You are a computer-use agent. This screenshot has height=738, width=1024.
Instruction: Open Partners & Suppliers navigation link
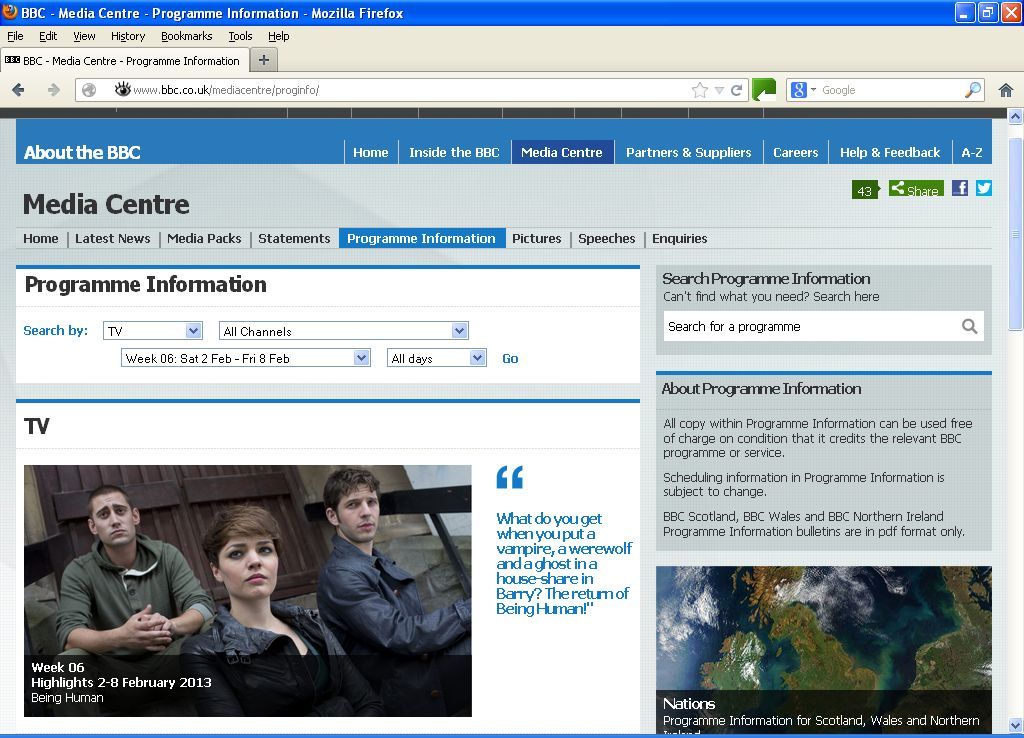[688, 152]
